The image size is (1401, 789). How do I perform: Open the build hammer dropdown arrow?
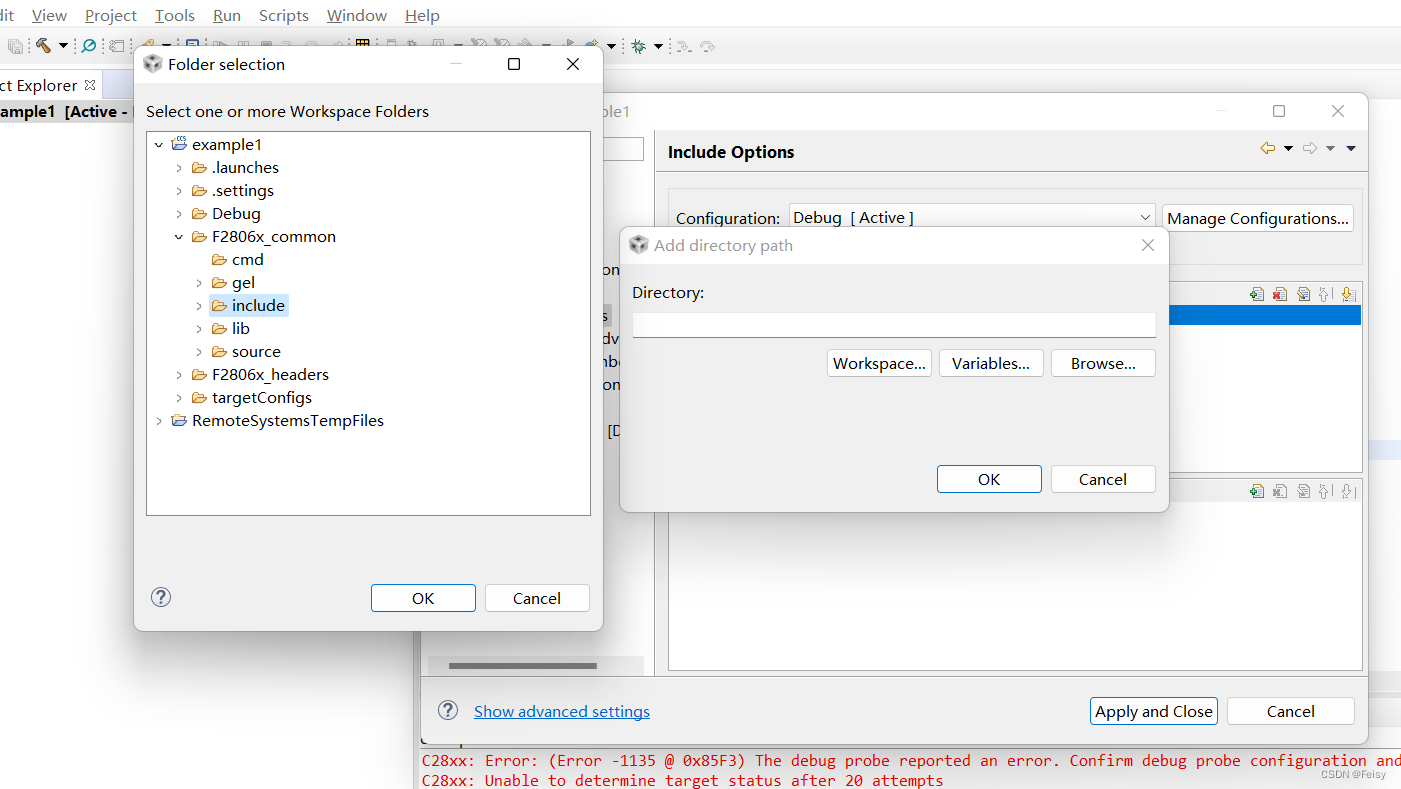pos(63,46)
